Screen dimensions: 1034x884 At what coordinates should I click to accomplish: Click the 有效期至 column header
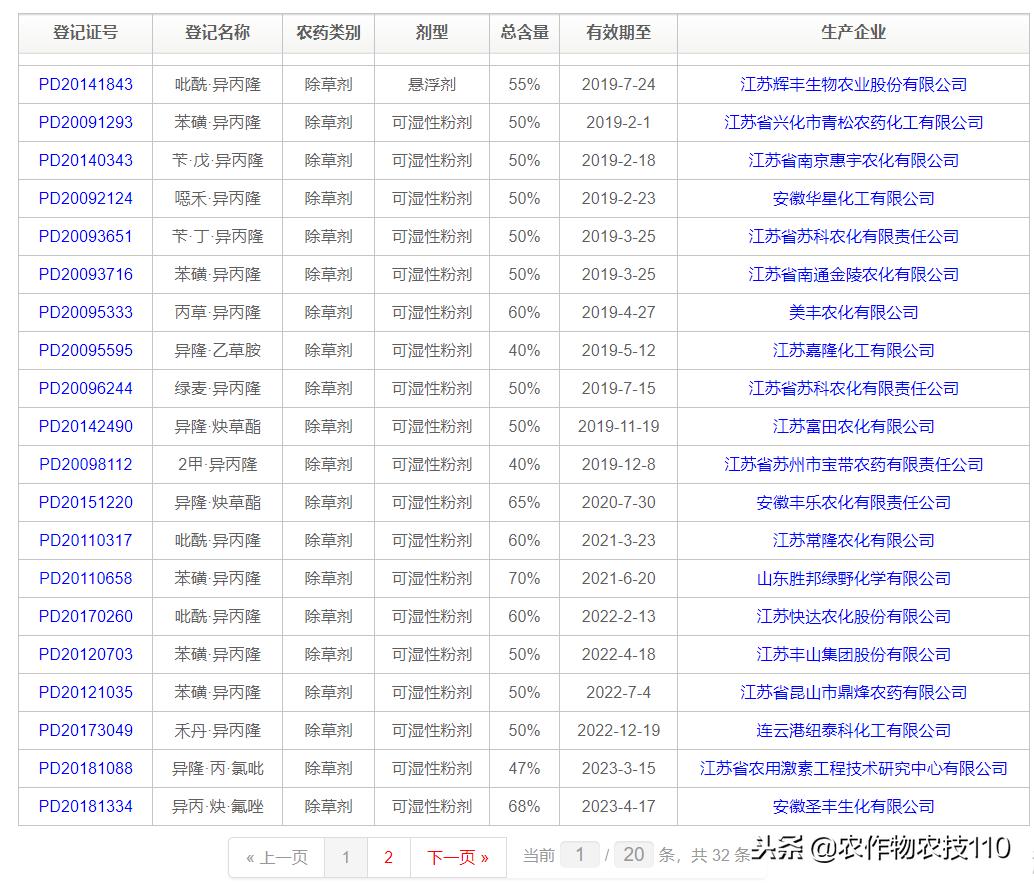click(x=618, y=32)
